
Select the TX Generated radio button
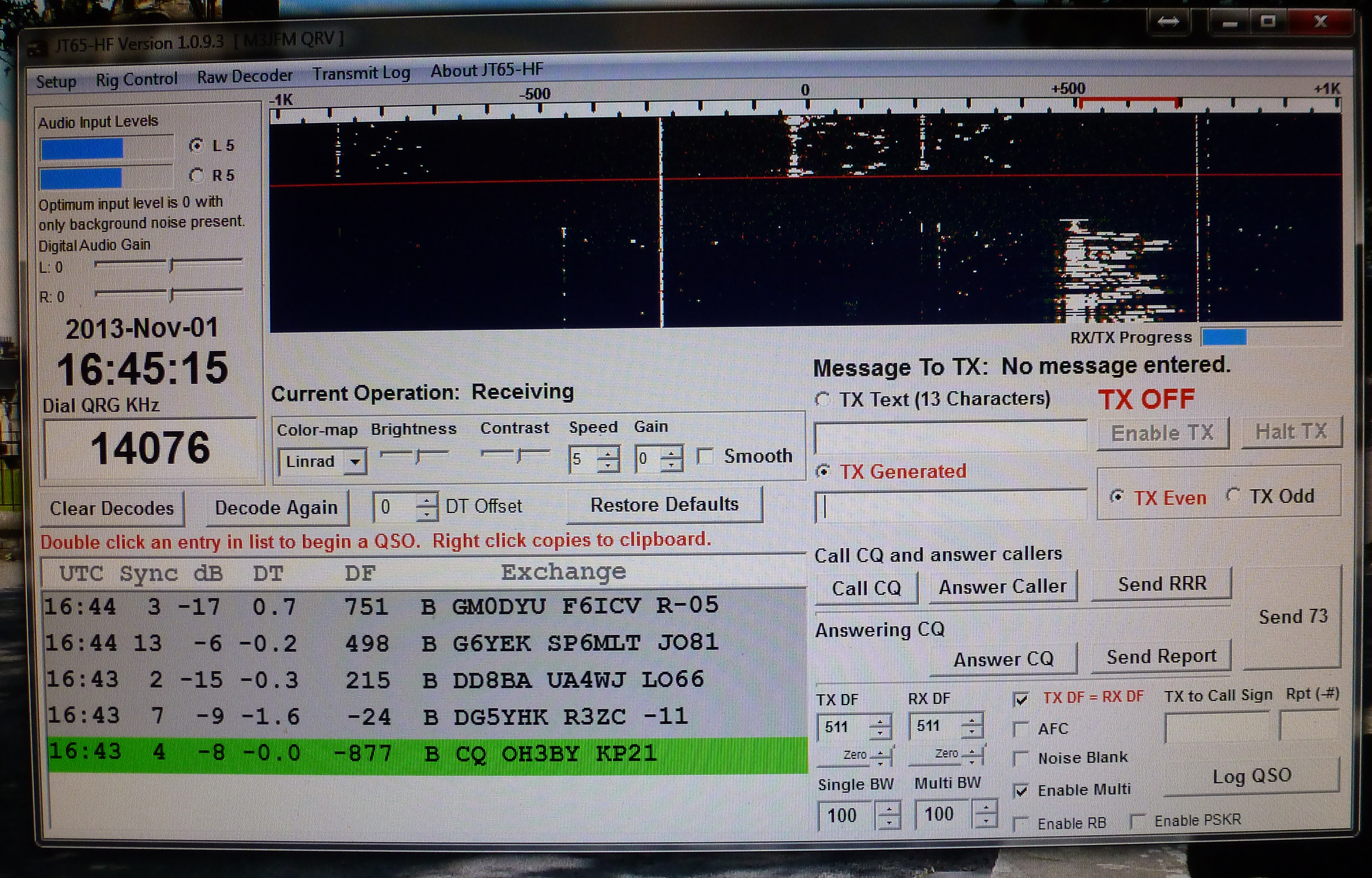click(x=822, y=472)
